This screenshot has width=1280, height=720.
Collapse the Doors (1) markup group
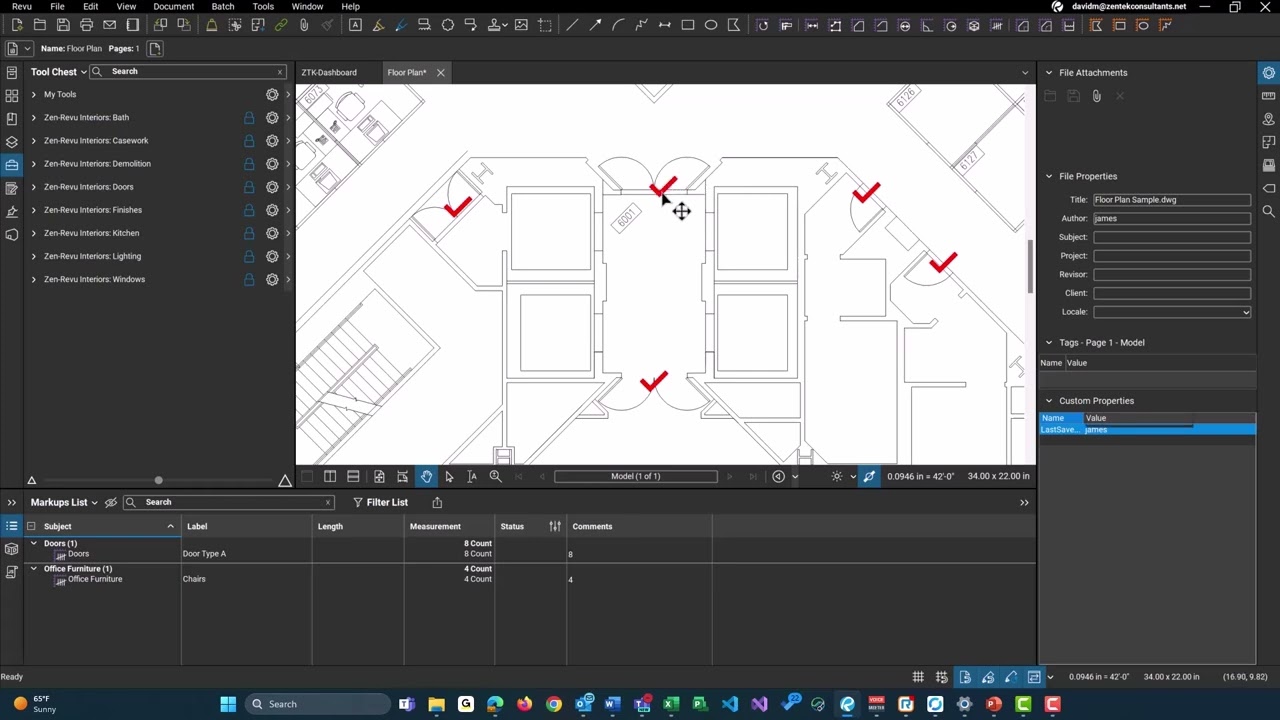coord(33,543)
